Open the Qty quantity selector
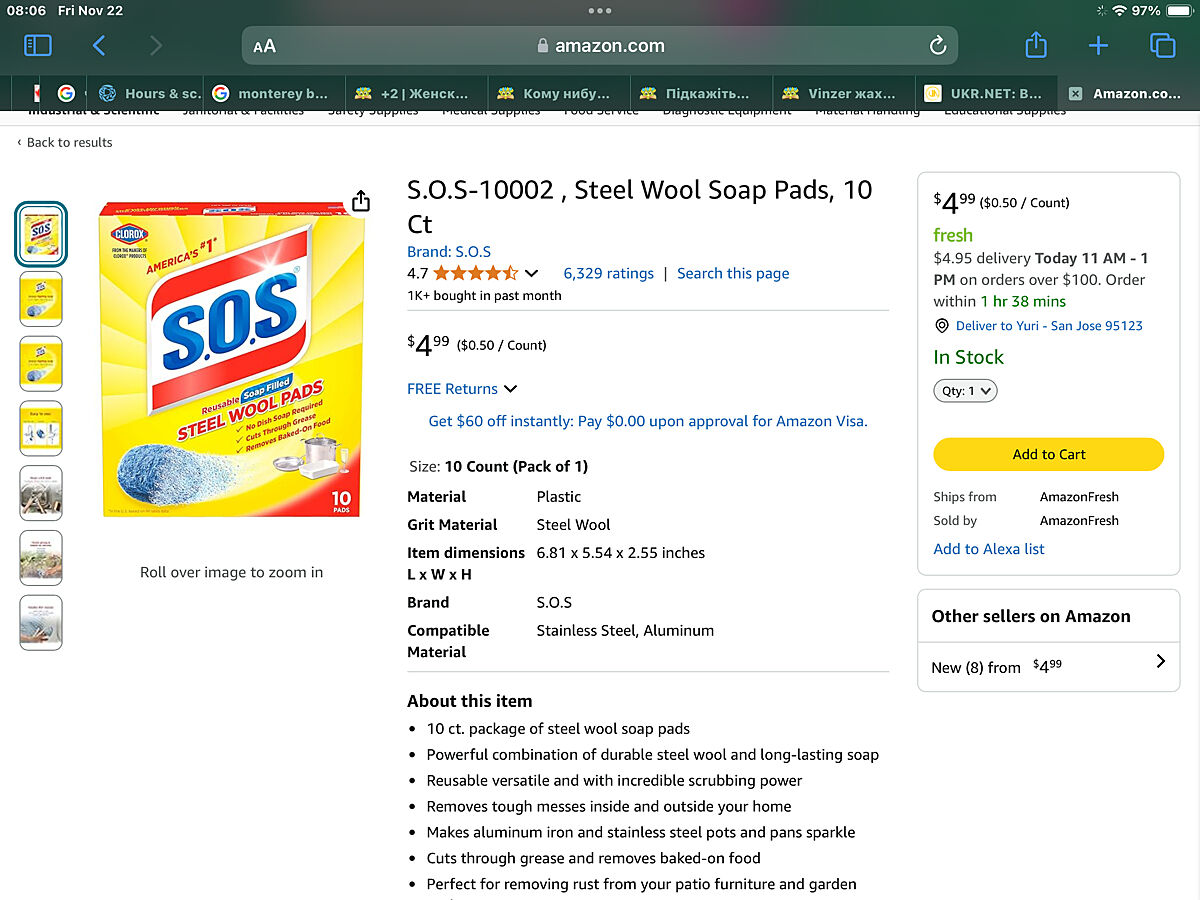The width and height of the screenshot is (1200, 900). pos(965,391)
